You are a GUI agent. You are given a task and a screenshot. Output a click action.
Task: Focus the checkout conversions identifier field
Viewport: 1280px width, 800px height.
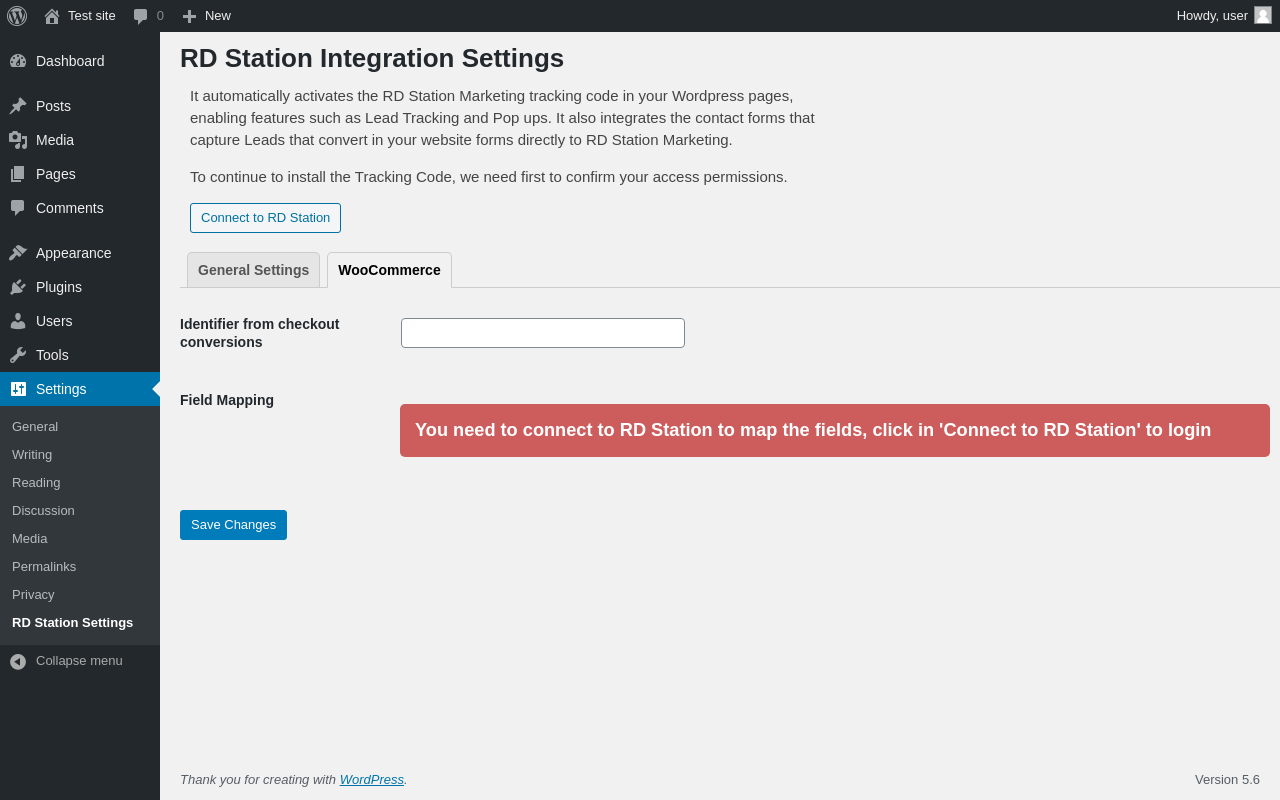[543, 333]
